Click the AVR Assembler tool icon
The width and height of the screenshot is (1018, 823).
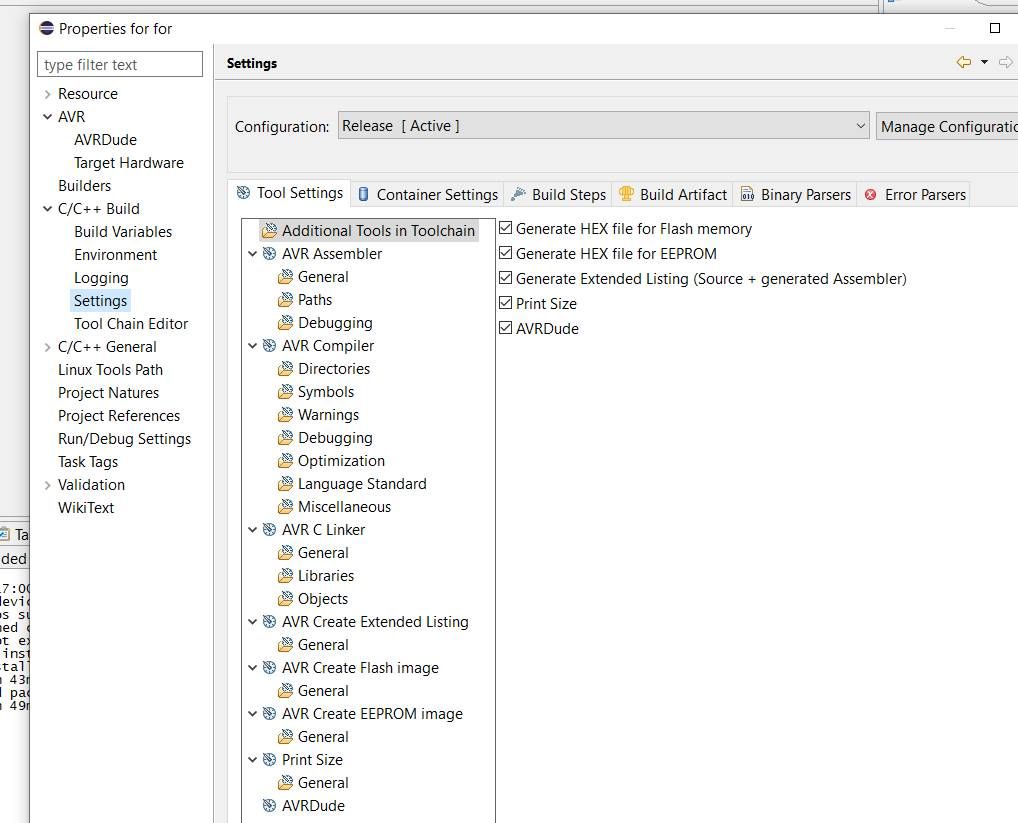(x=269, y=254)
